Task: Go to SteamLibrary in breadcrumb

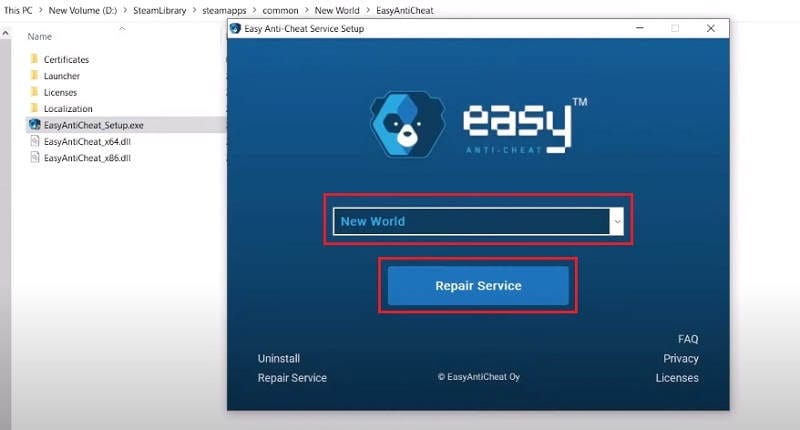Action: [160, 10]
